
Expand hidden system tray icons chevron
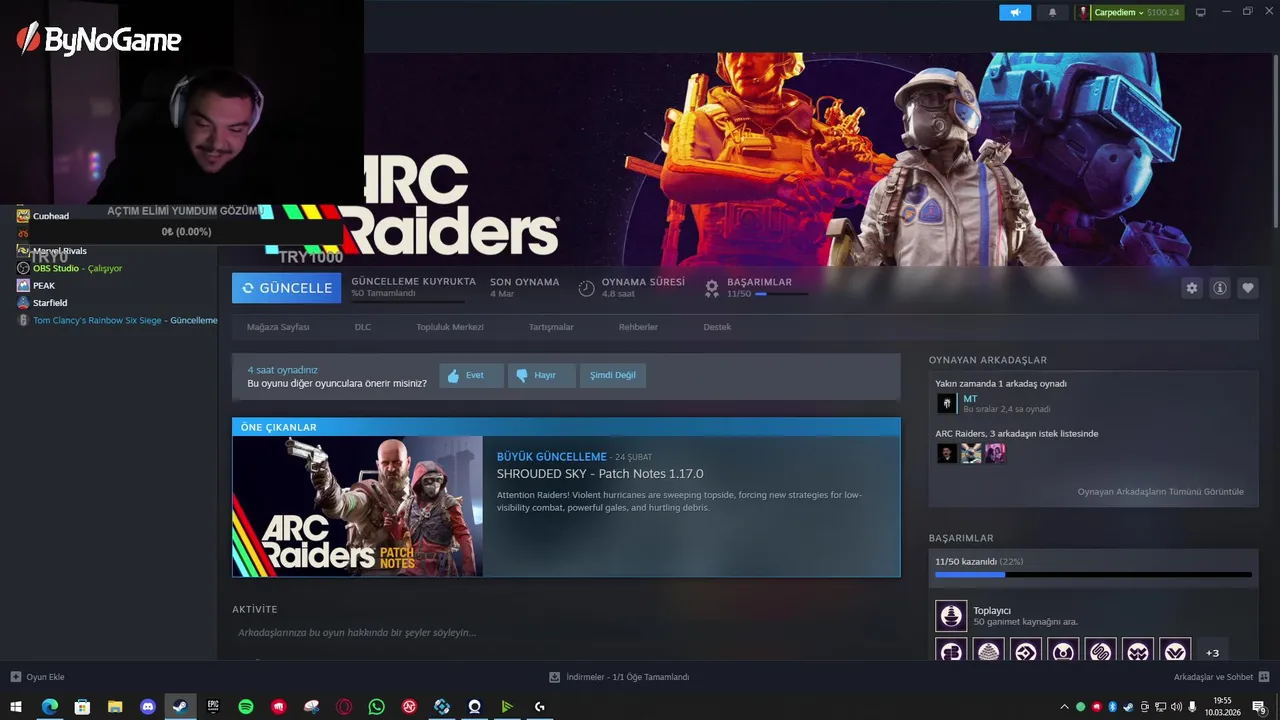pyautogui.click(x=1064, y=707)
